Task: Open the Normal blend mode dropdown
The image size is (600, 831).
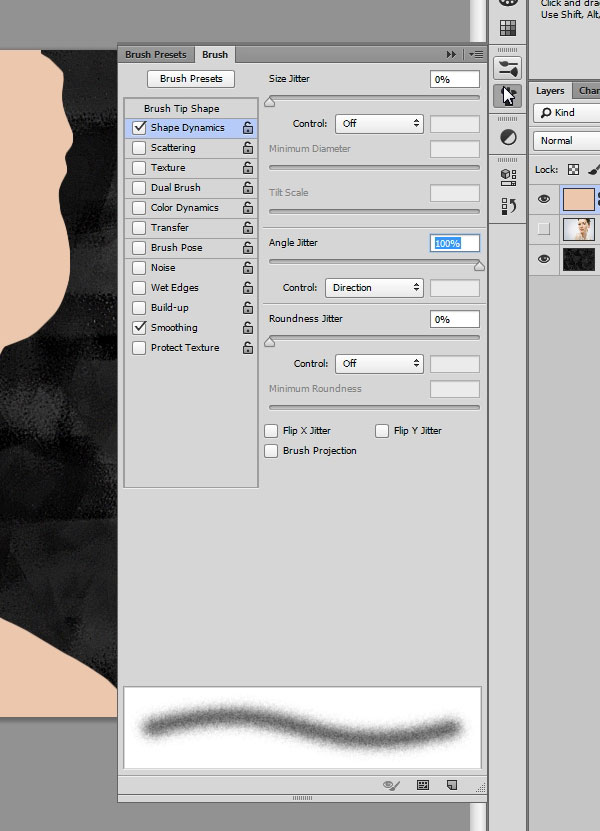Action: (x=566, y=141)
